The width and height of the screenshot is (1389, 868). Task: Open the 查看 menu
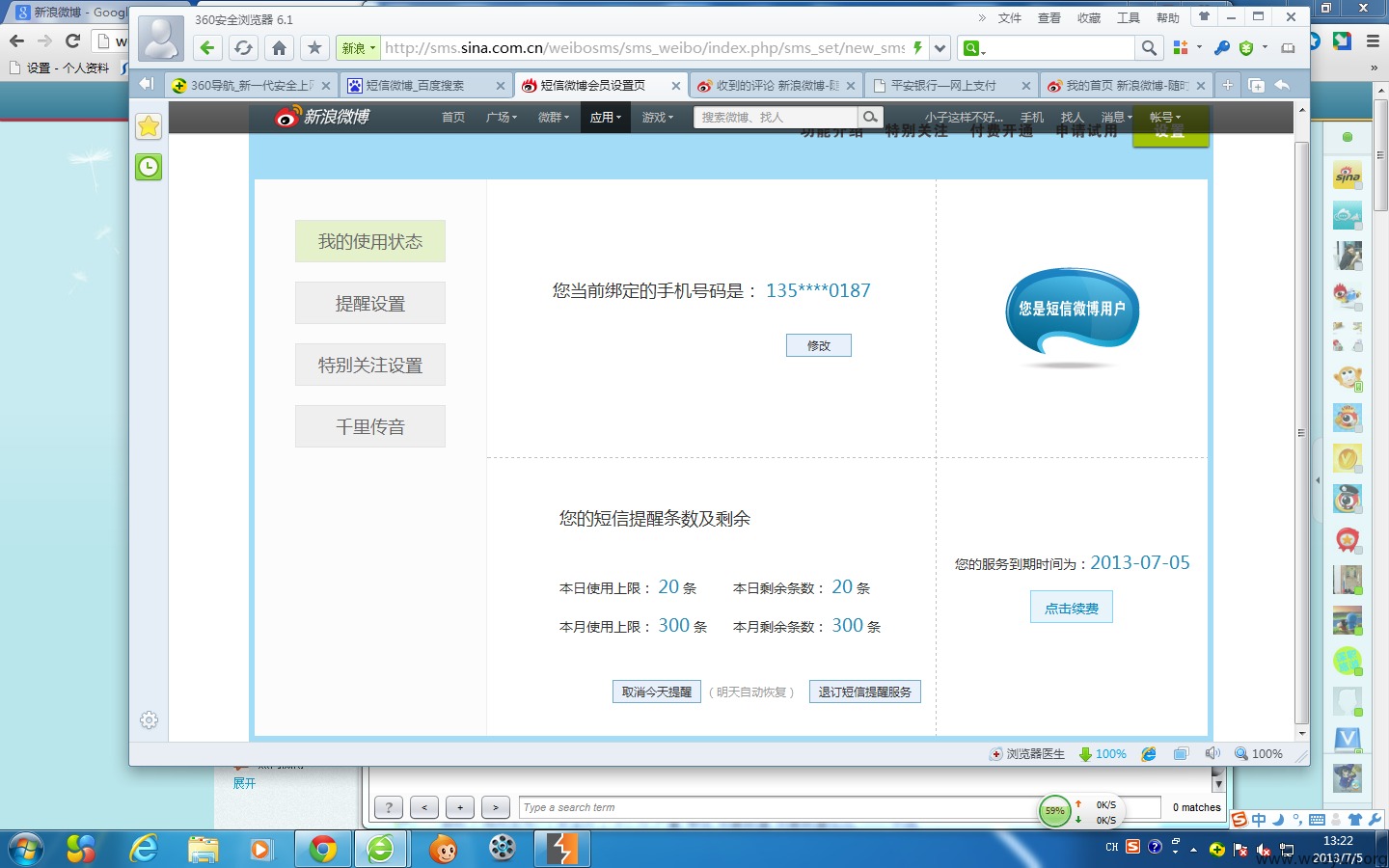coord(1049,18)
